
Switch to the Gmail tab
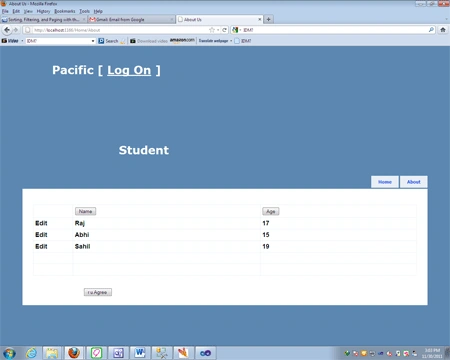131,20
